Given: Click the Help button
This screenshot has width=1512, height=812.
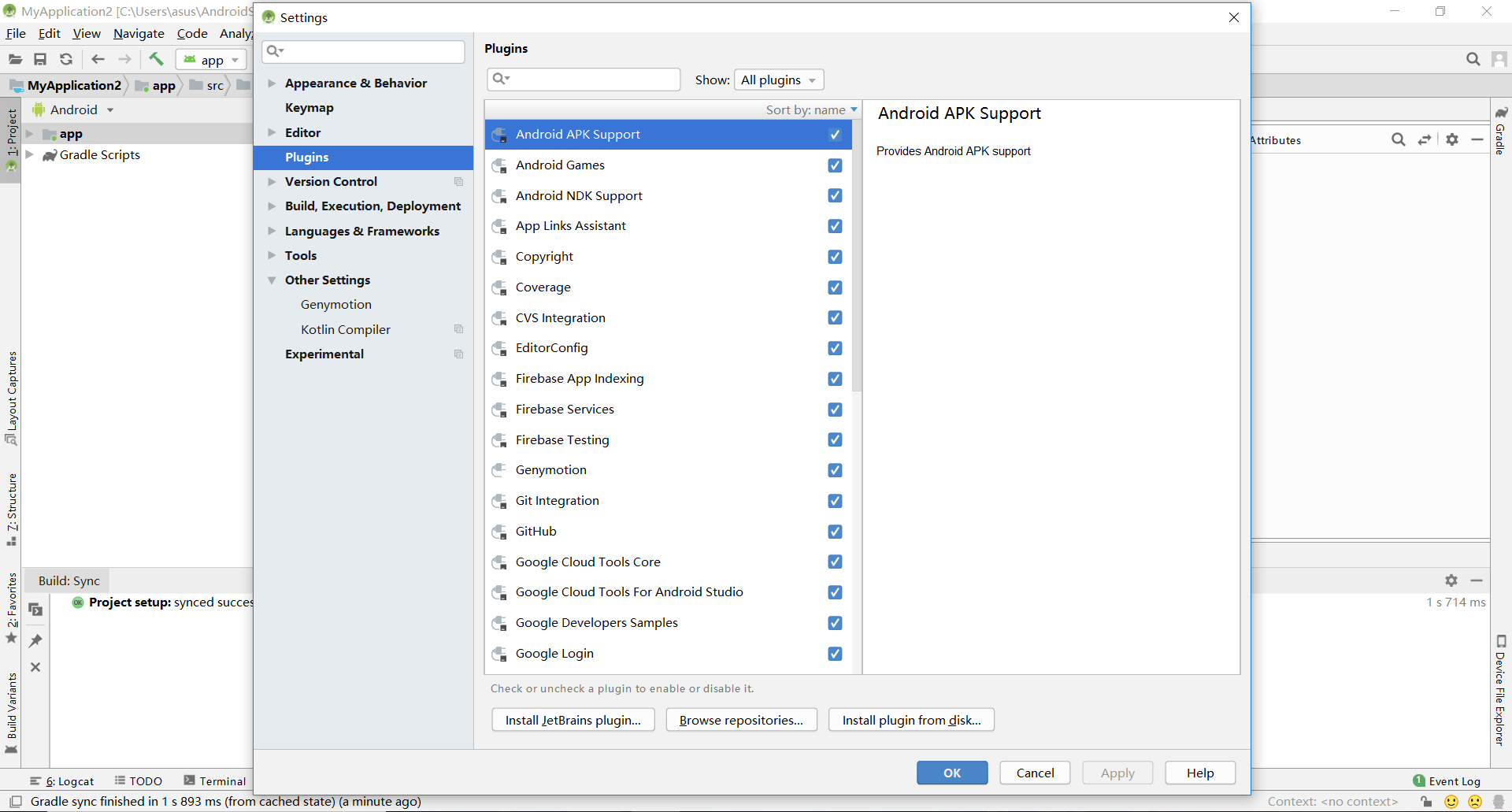Looking at the screenshot, I should [x=1200, y=773].
